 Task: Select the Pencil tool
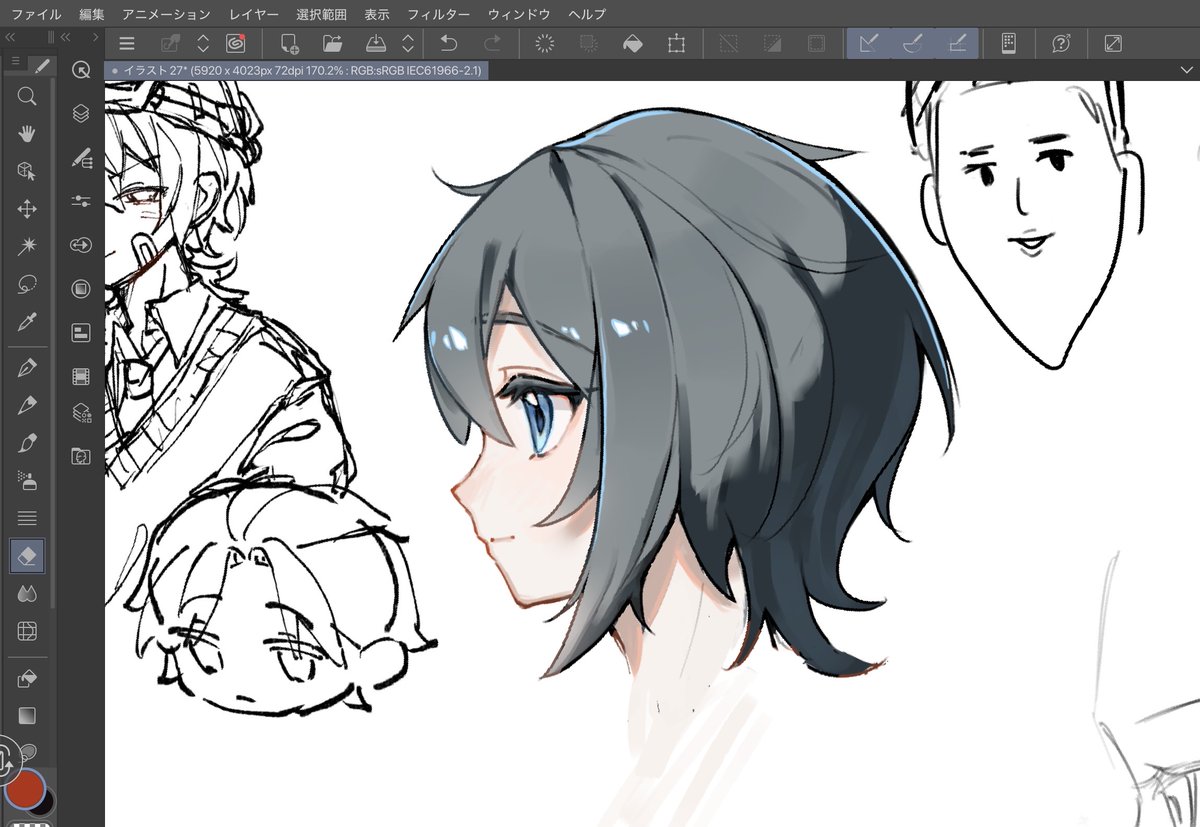[27, 405]
